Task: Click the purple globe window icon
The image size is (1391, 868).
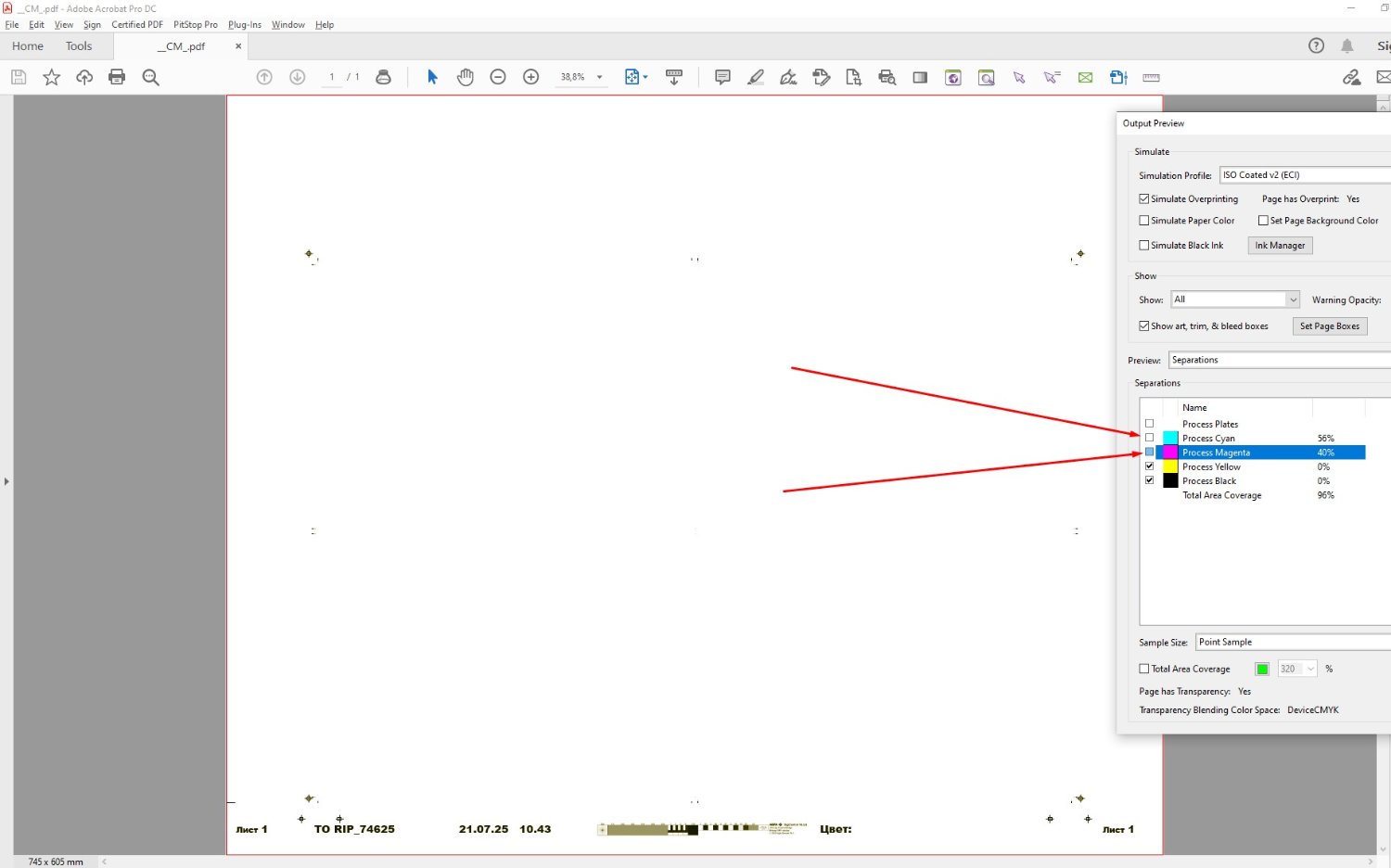Action: [953, 78]
